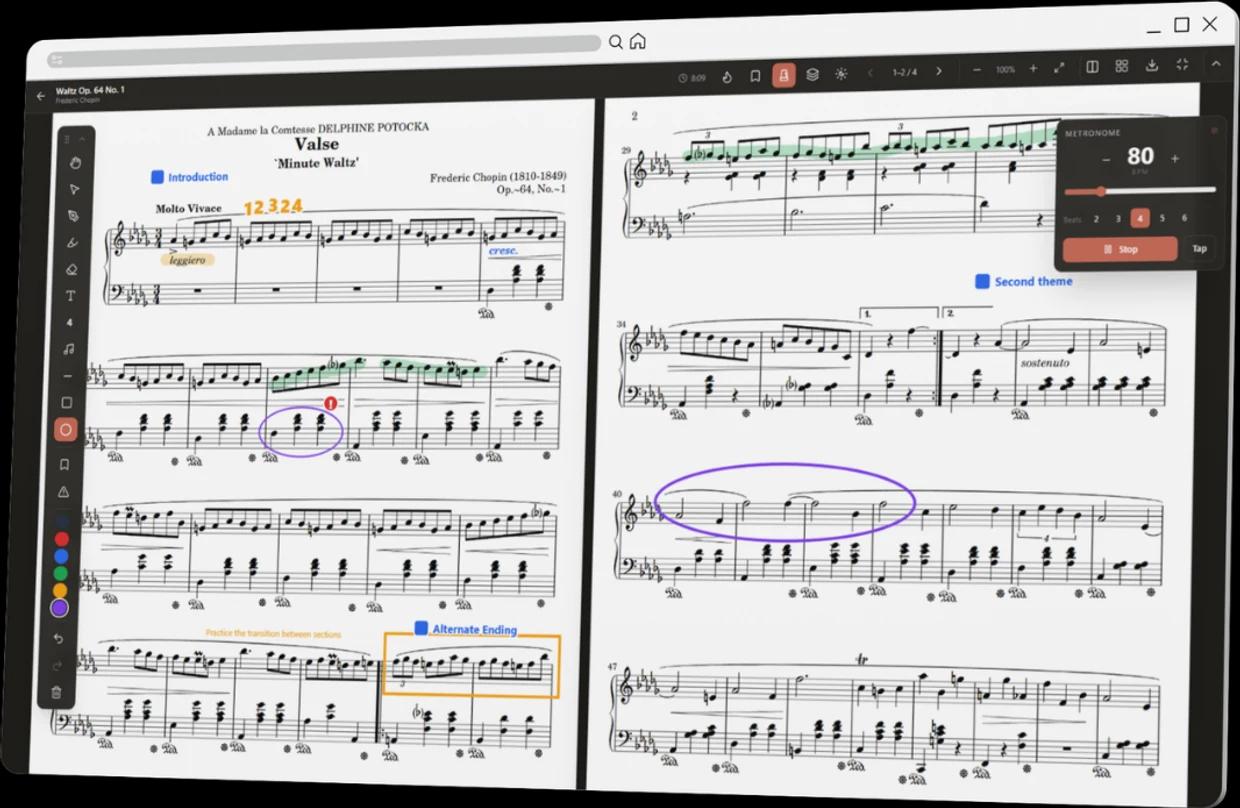Pick the orange color swatch
Image resolution: width=1240 pixels, height=808 pixels.
point(60,590)
